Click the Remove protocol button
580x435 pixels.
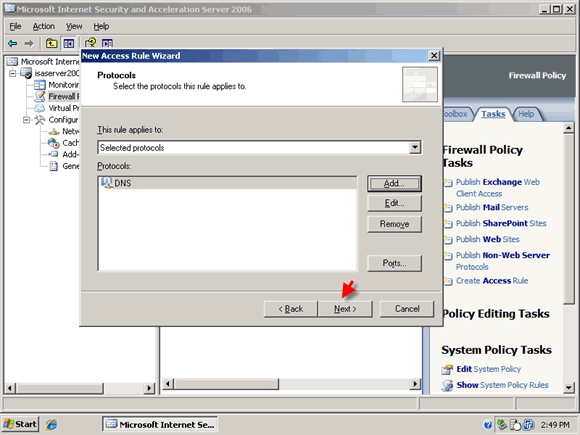[394, 224]
